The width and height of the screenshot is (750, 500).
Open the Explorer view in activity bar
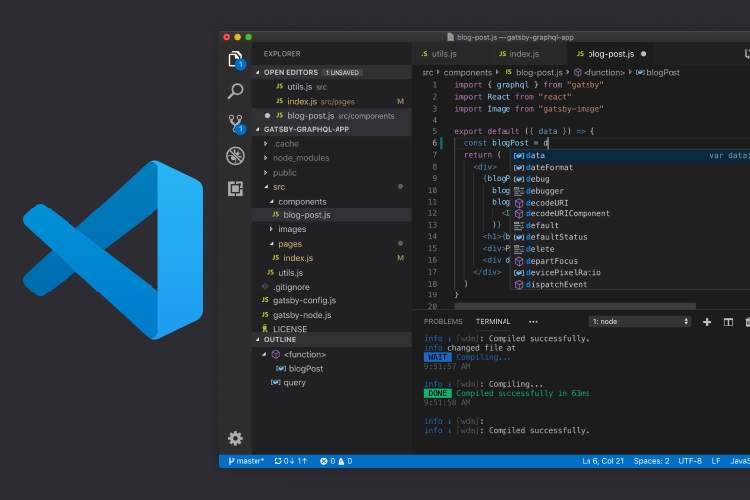pyautogui.click(x=235, y=59)
